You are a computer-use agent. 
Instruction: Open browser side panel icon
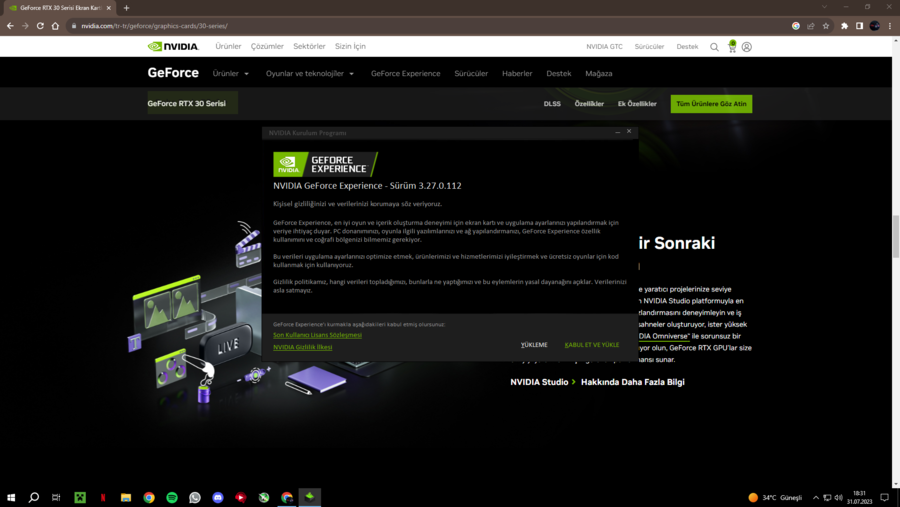(x=859, y=26)
